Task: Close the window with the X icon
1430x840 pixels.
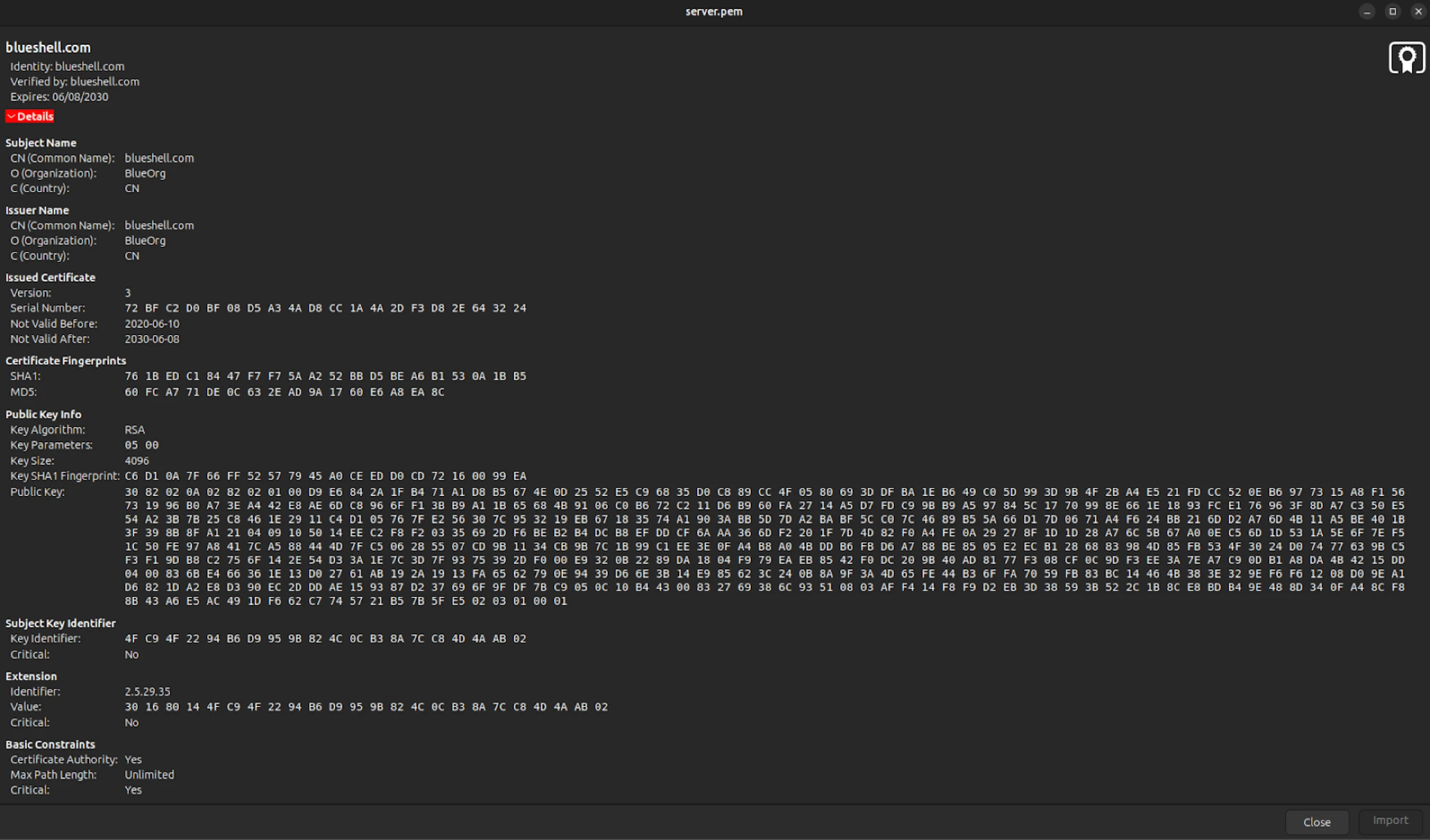Action: 1418,11
